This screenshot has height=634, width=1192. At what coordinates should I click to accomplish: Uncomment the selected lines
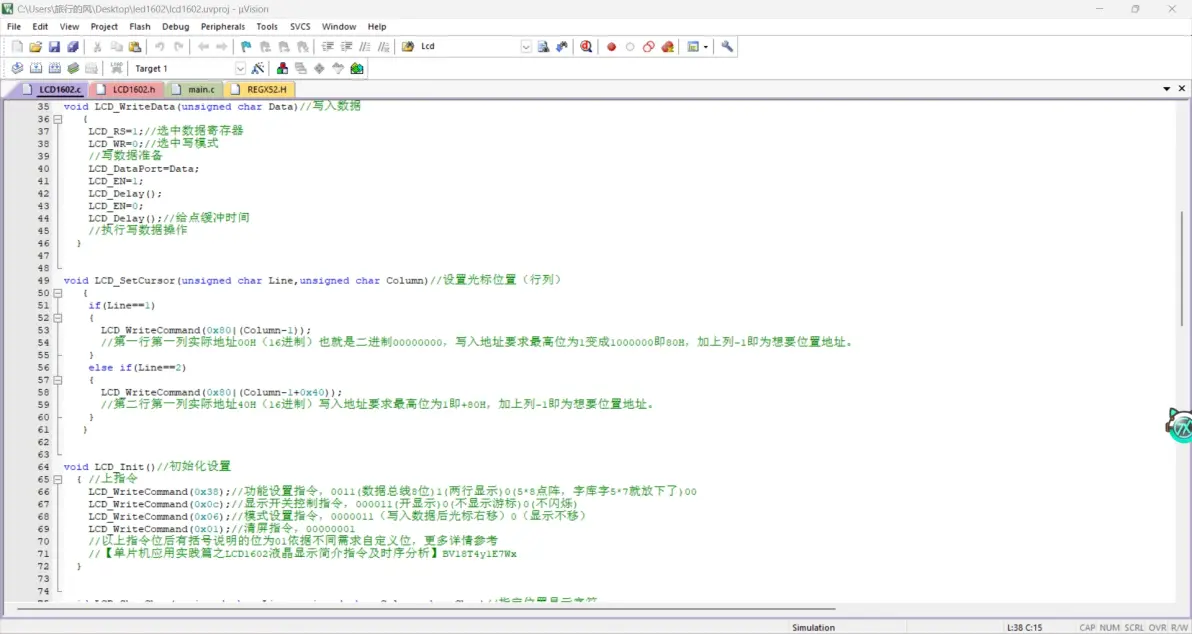384,46
